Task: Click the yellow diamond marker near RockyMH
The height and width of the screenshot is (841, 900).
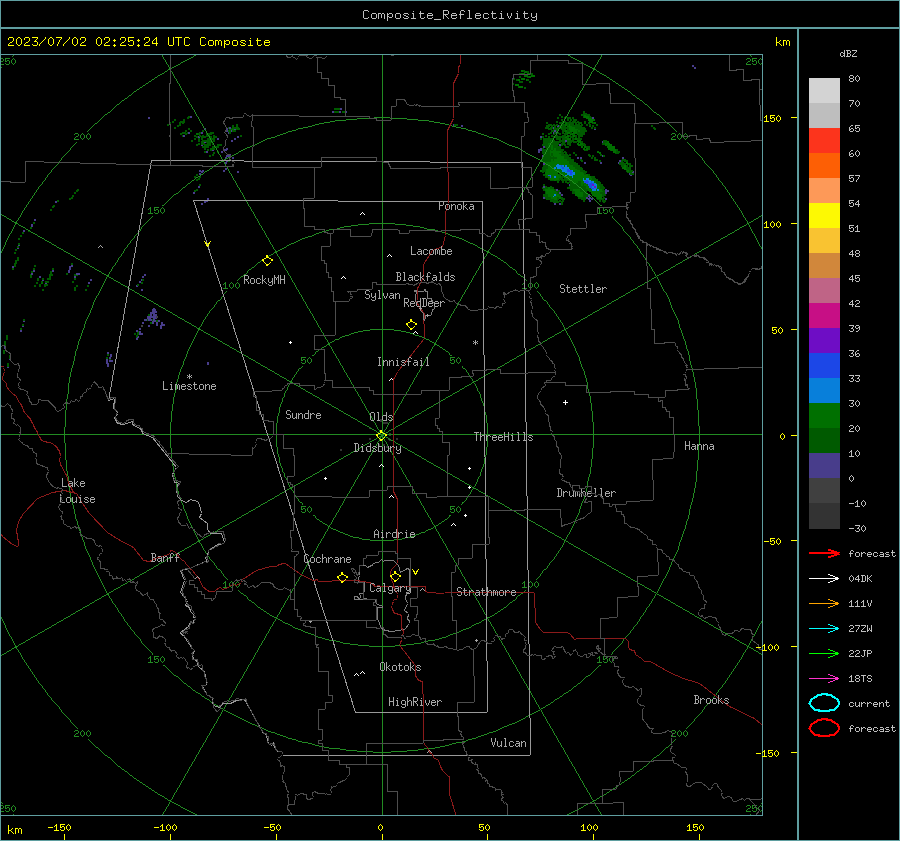Action: [x=267, y=261]
